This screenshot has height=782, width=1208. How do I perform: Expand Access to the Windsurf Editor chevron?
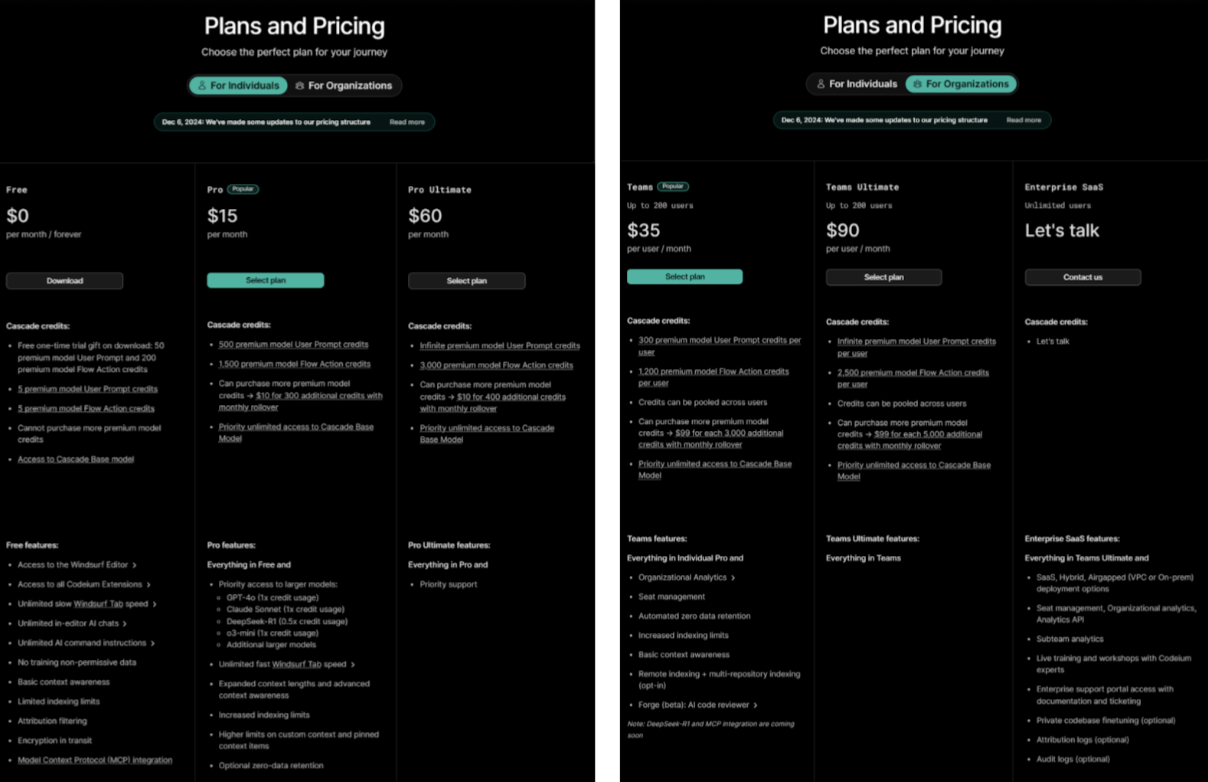click(x=134, y=565)
